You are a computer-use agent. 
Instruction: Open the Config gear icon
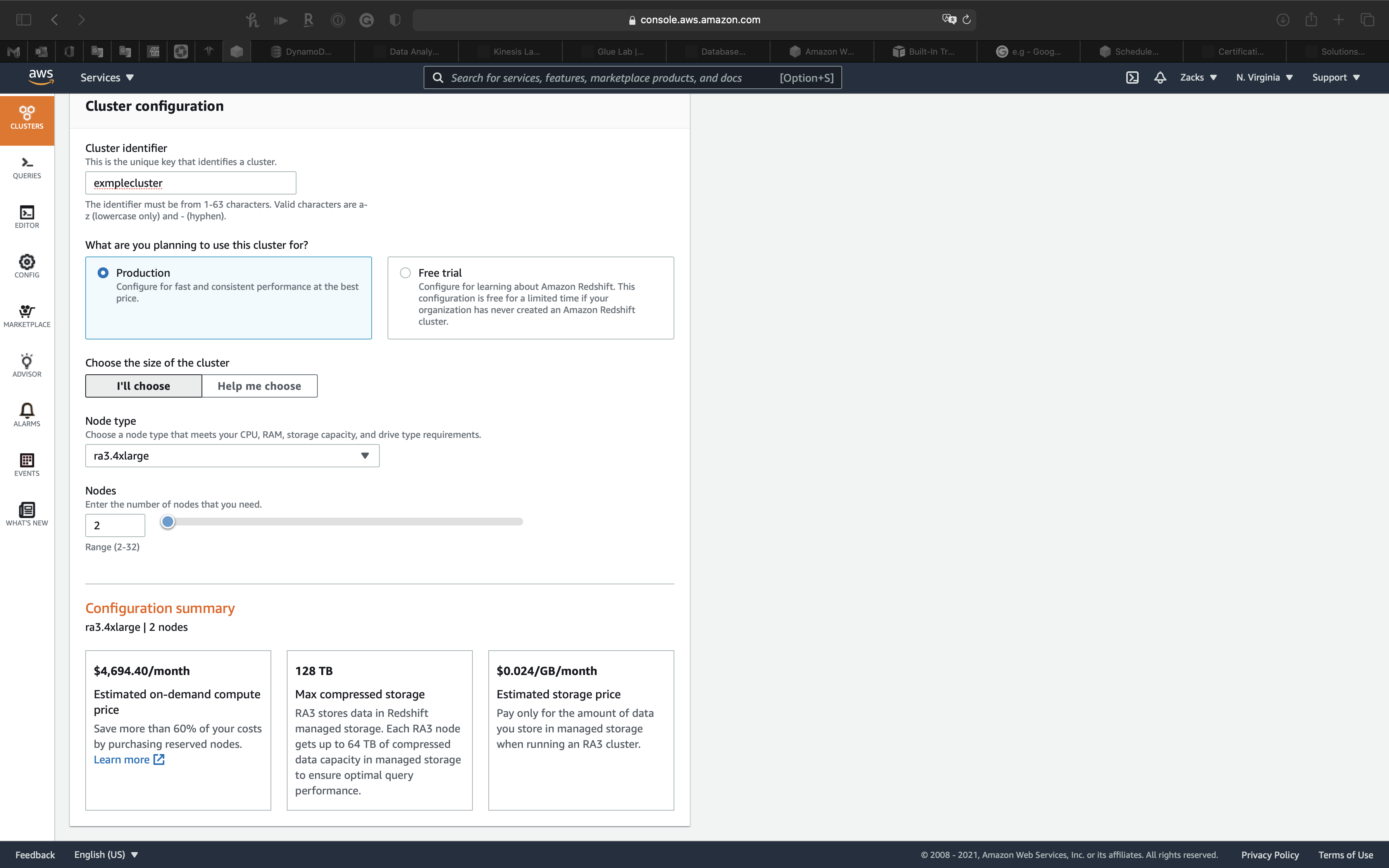click(27, 266)
